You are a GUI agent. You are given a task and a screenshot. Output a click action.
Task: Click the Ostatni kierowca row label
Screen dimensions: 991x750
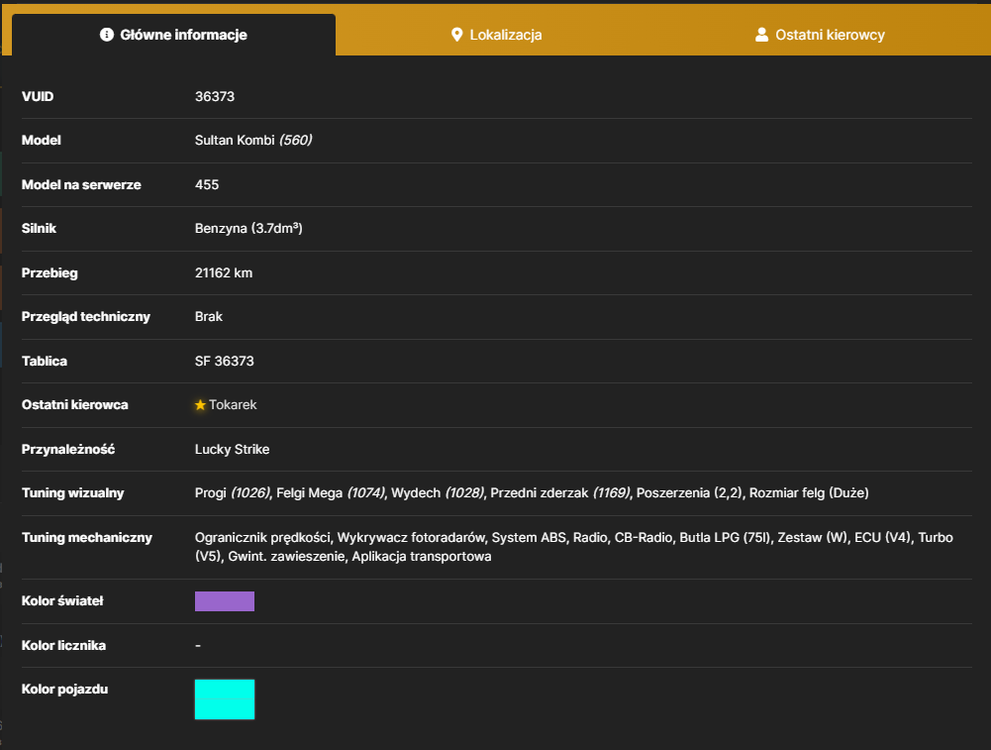(x=75, y=405)
